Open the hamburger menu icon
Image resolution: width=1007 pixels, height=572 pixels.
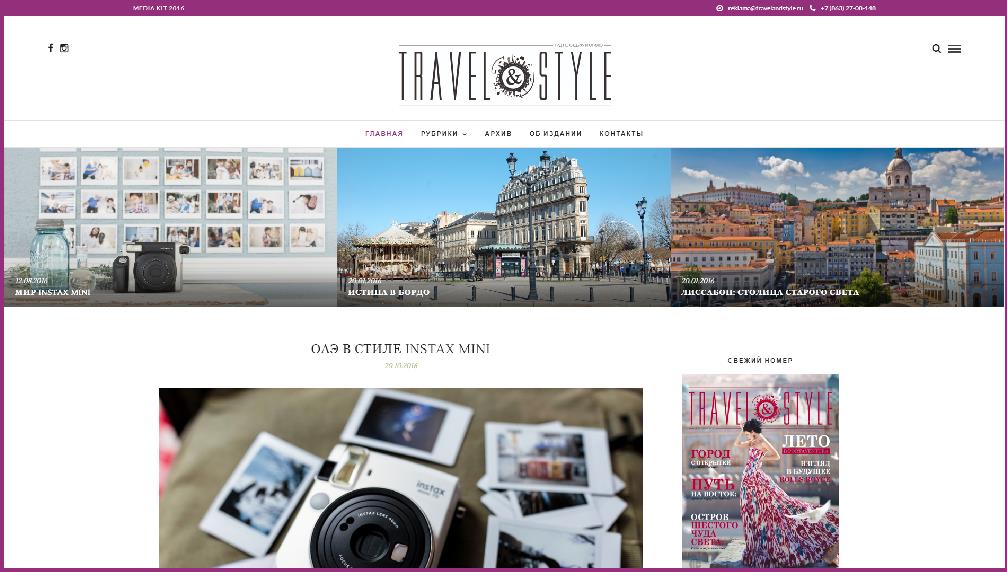pyautogui.click(x=954, y=48)
